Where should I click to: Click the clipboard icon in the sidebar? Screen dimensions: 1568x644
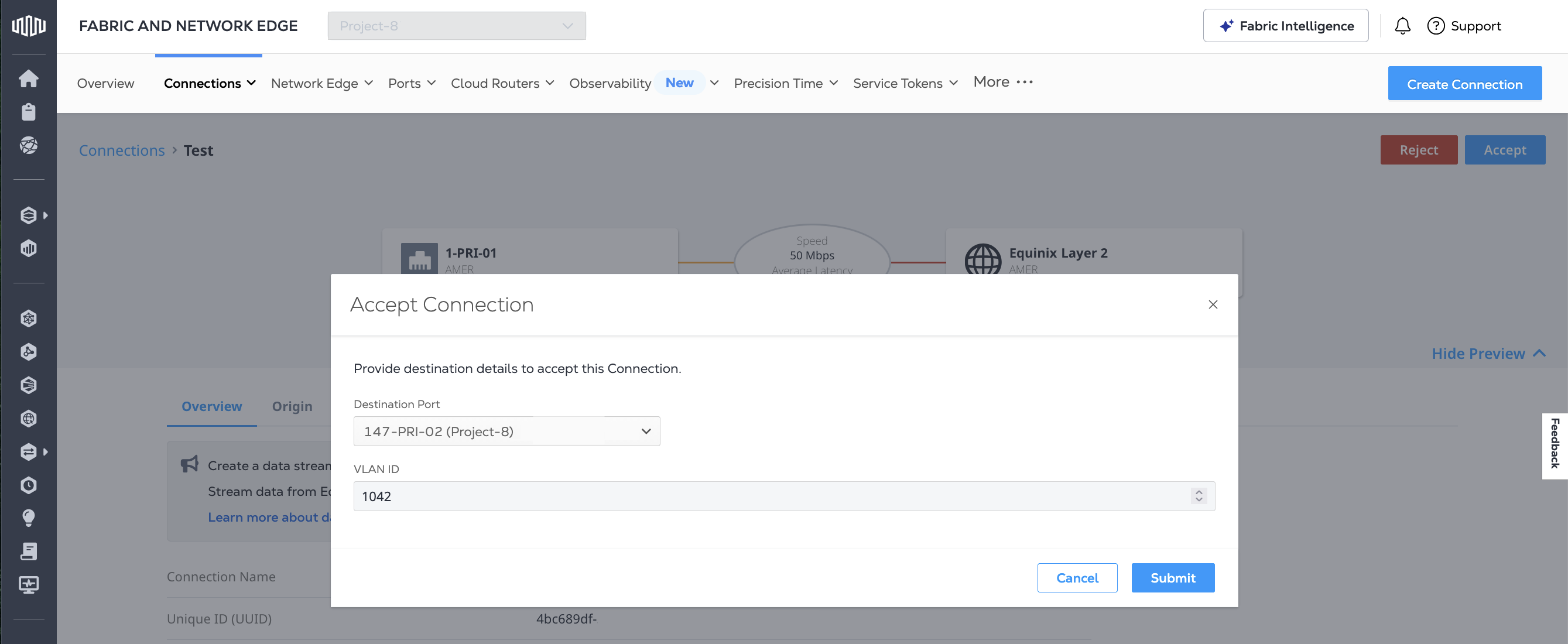click(x=29, y=112)
